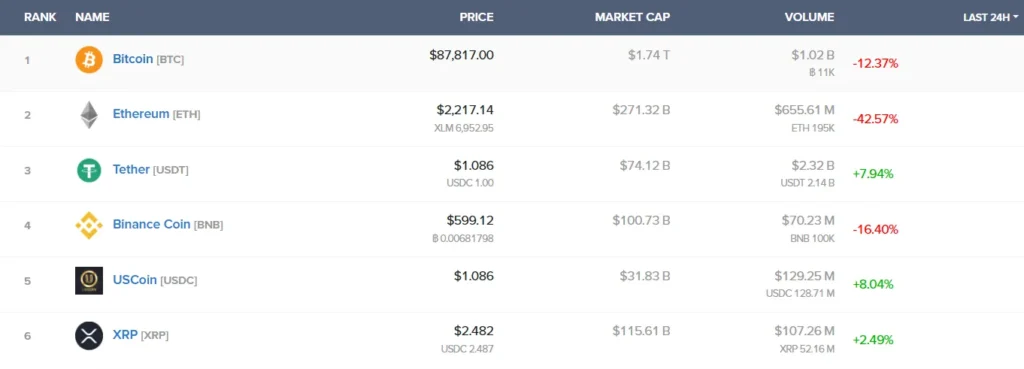This screenshot has width=1024, height=369.
Task: Click the black USCoin logo icon
Action: 89,281
